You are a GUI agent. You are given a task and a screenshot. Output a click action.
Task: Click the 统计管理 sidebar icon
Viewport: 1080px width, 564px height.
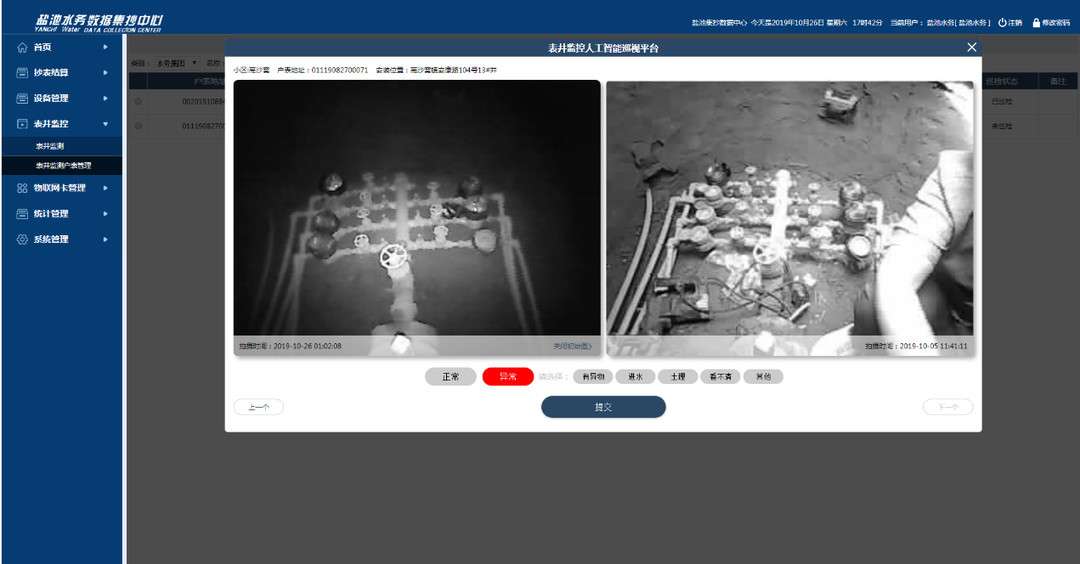(x=22, y=214)
